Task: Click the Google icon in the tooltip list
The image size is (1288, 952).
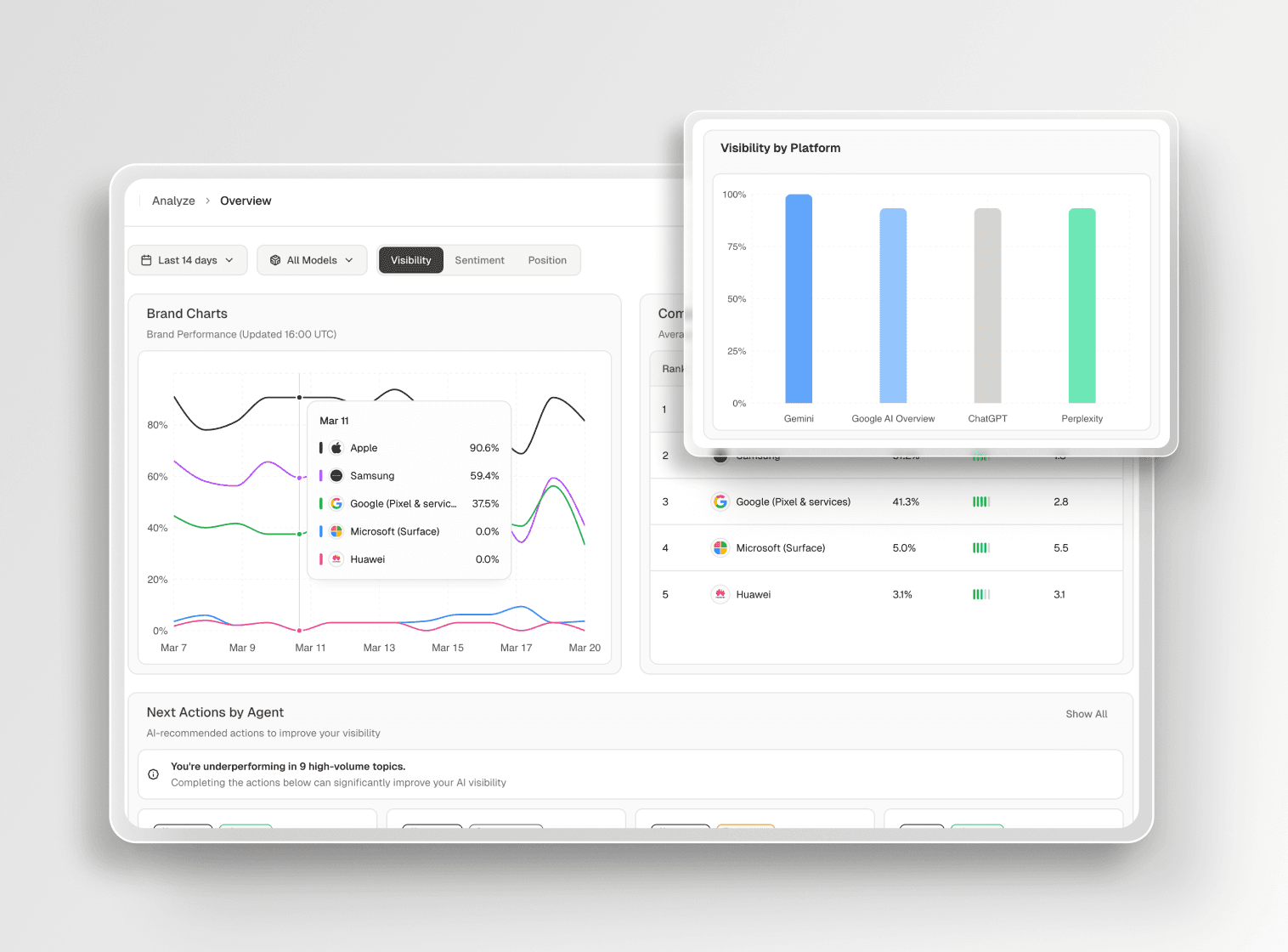Action: click(x=336, y=503)
